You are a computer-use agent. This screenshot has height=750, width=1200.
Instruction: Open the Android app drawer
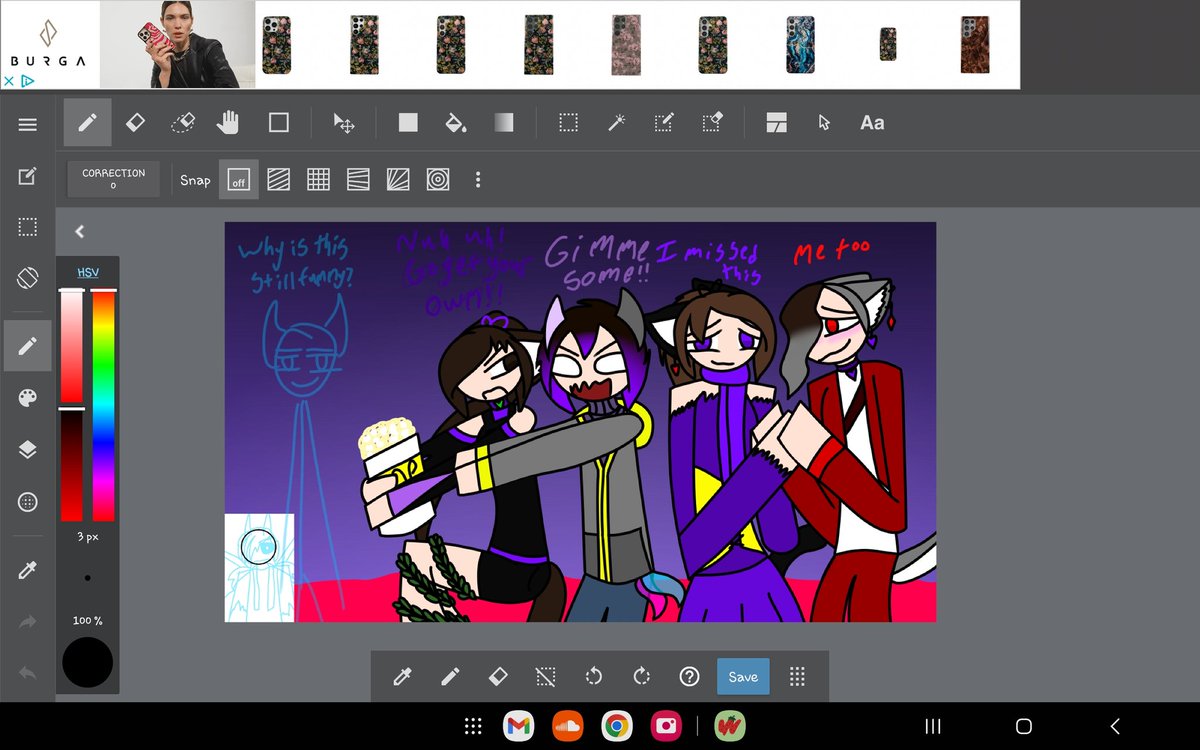[x=474, y=726]
